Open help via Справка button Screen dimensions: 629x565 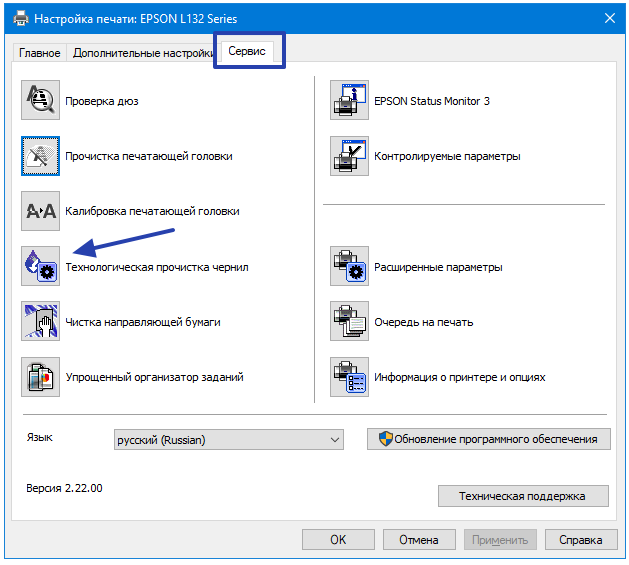(x=581, y=540)
